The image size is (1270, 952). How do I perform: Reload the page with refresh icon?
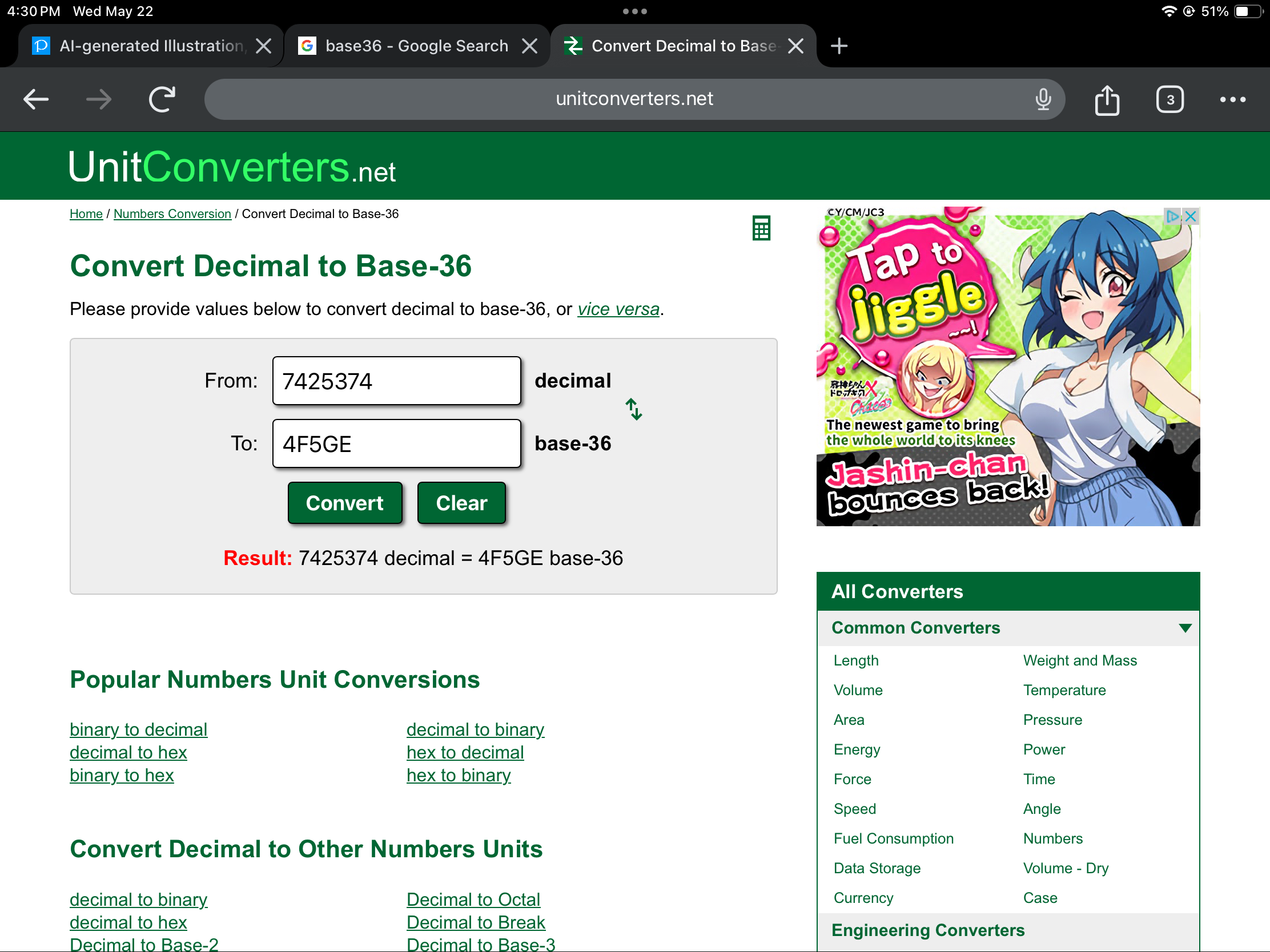point(162,99)
